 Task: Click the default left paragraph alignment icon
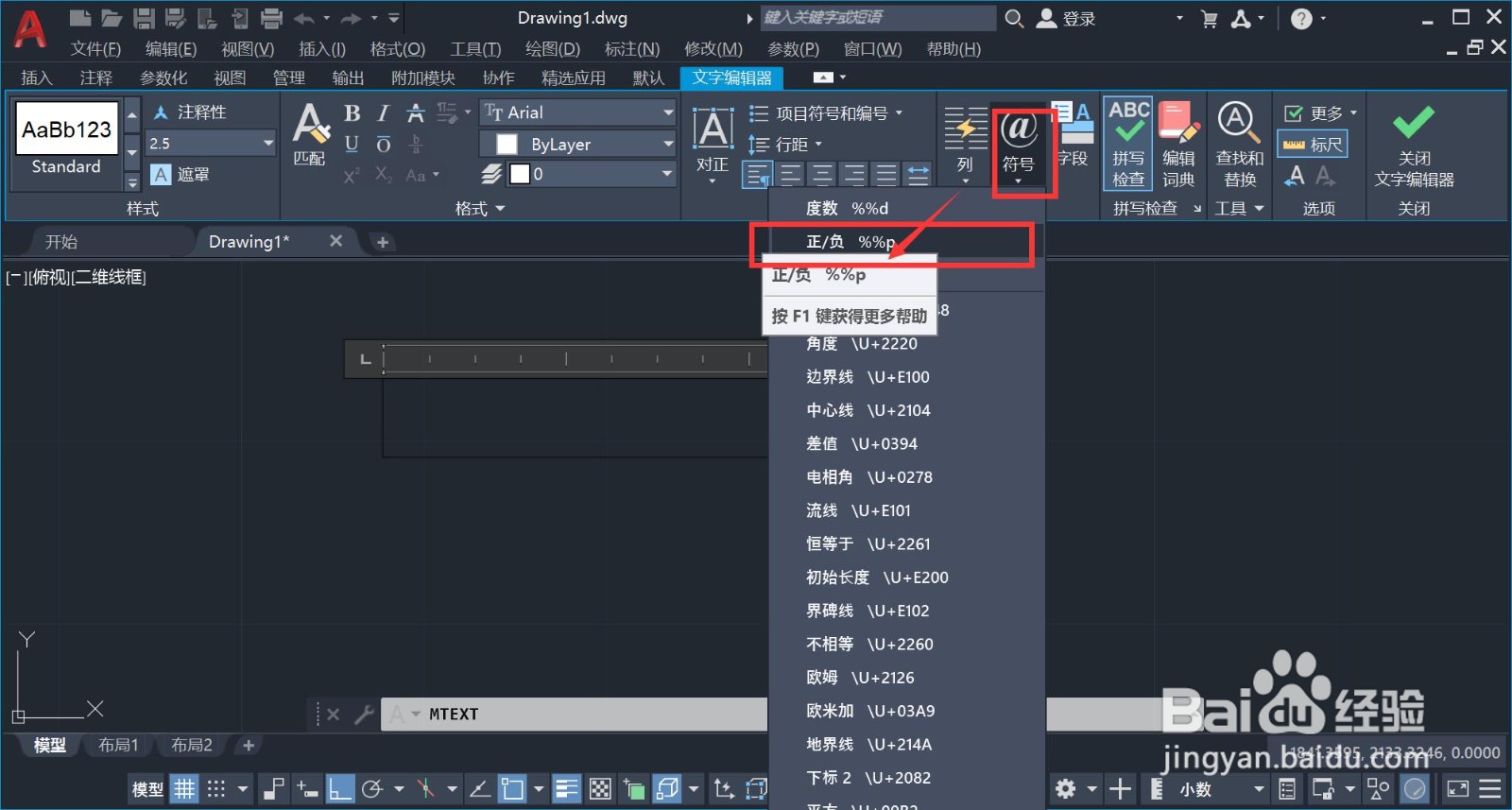point(758,174)
